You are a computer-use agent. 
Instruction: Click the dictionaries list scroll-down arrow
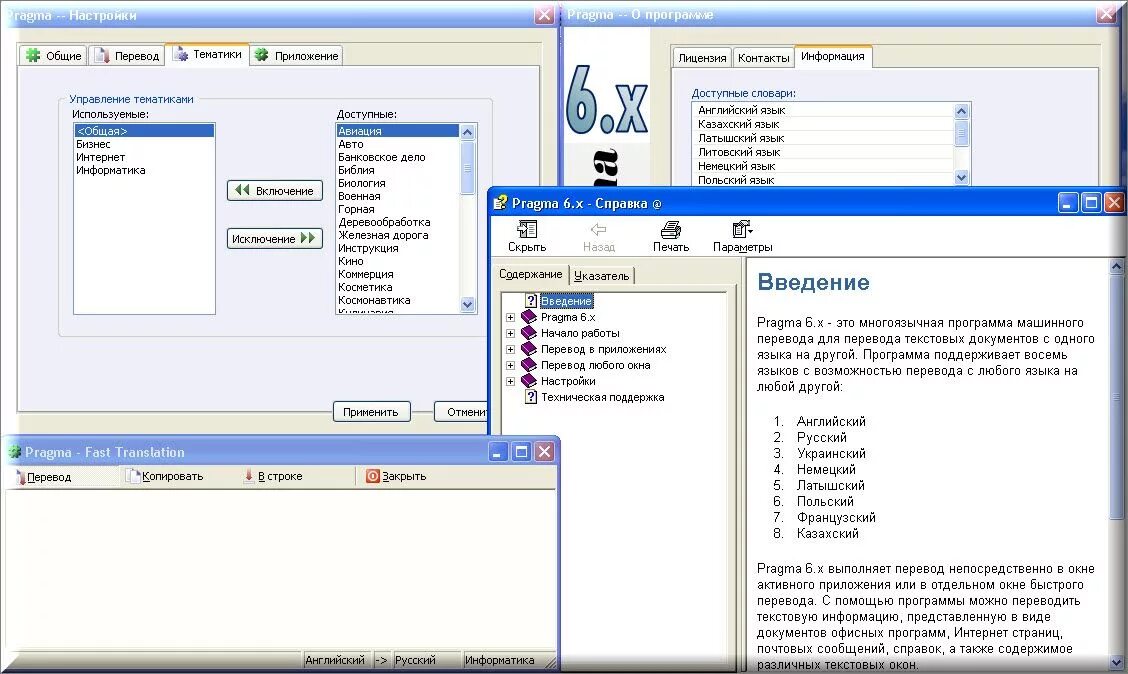[962, 177]
